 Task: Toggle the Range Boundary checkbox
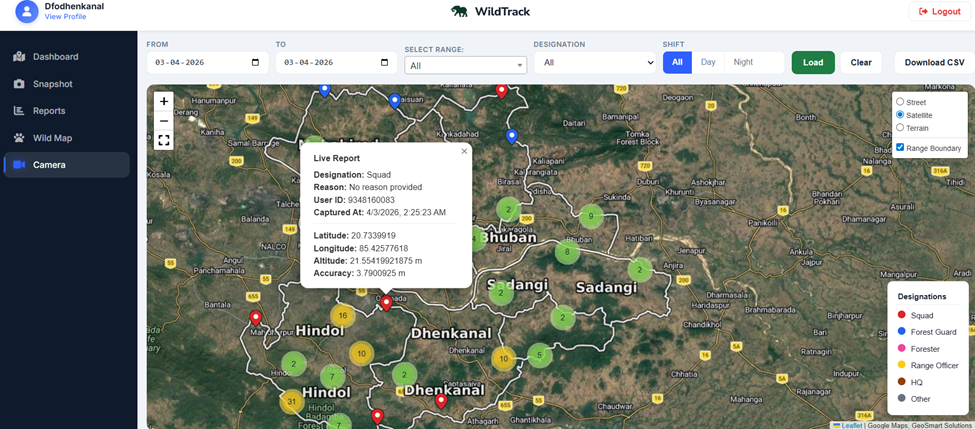900,147
